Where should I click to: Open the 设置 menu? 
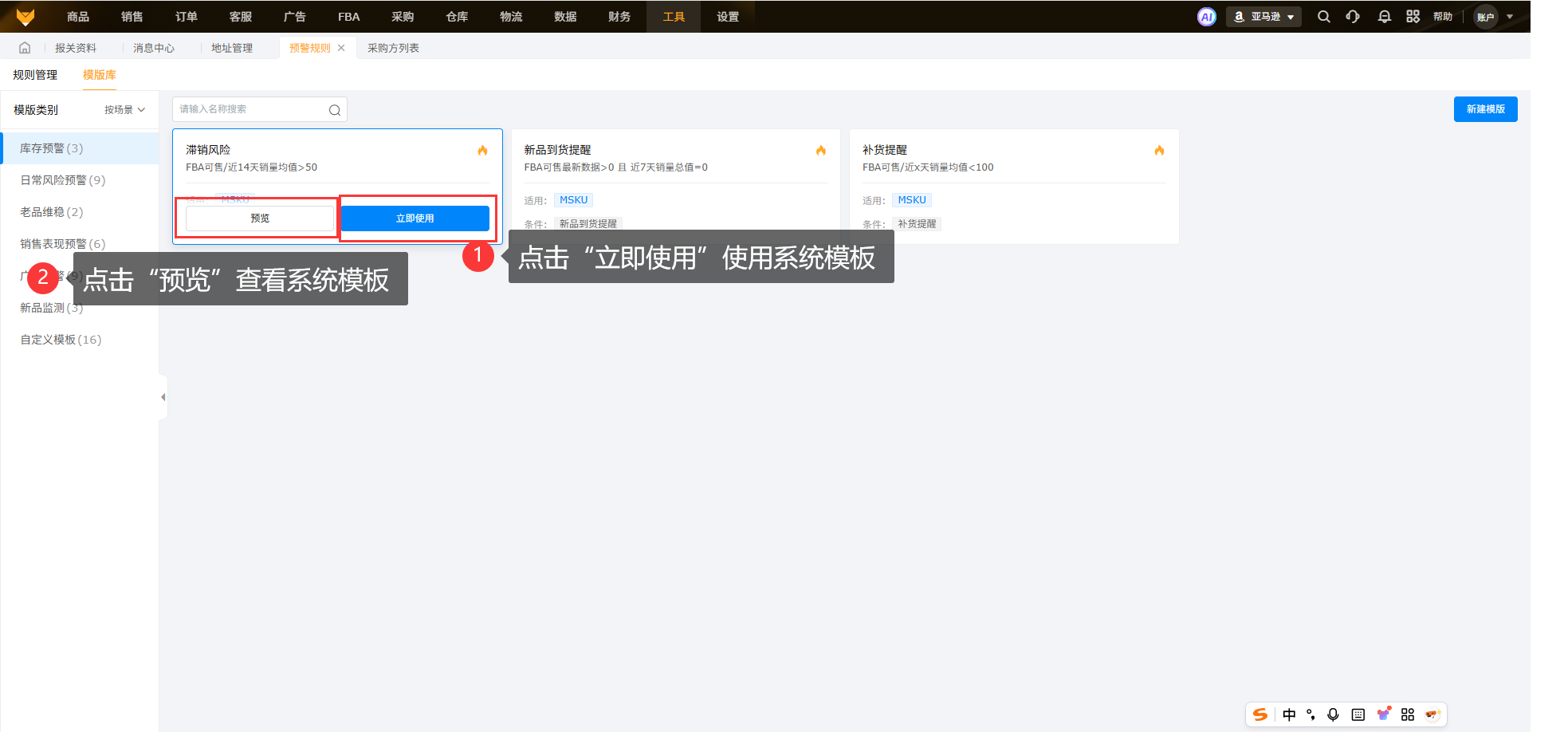(x=728, y=17)
